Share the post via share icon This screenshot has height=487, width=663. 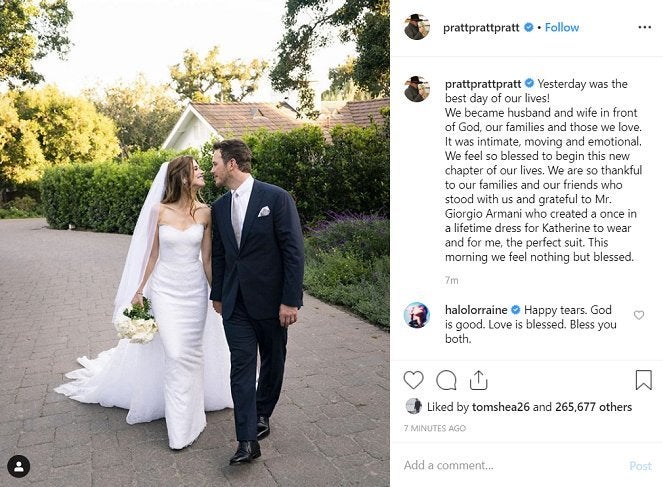[478, 380]
